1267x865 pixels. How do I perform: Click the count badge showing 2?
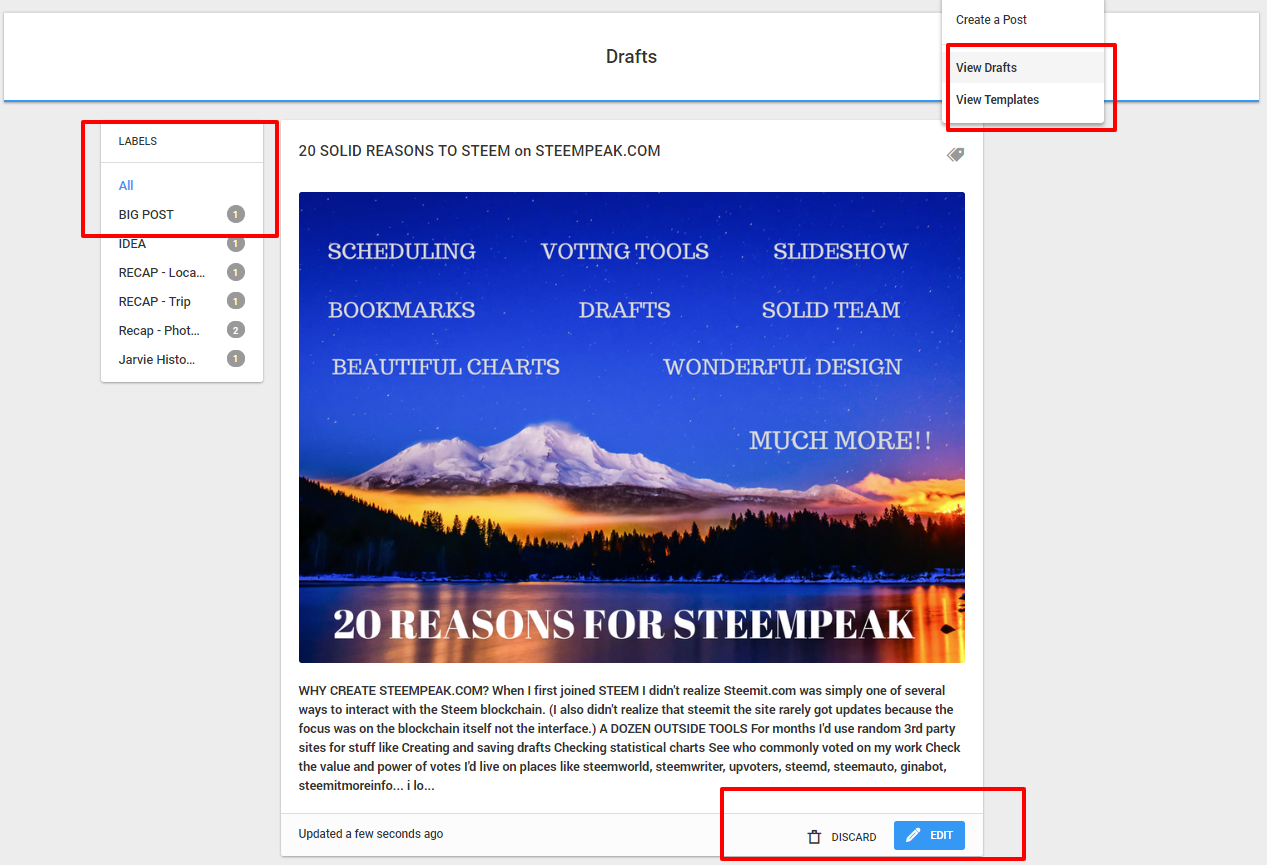(236, 331)
